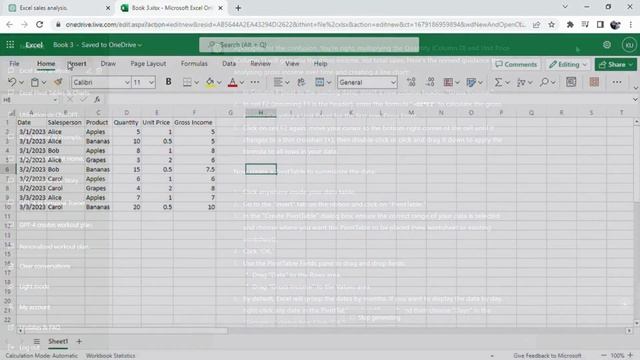Click the Sort and Filter icon
640x360 pixels.
click(521, 82)
